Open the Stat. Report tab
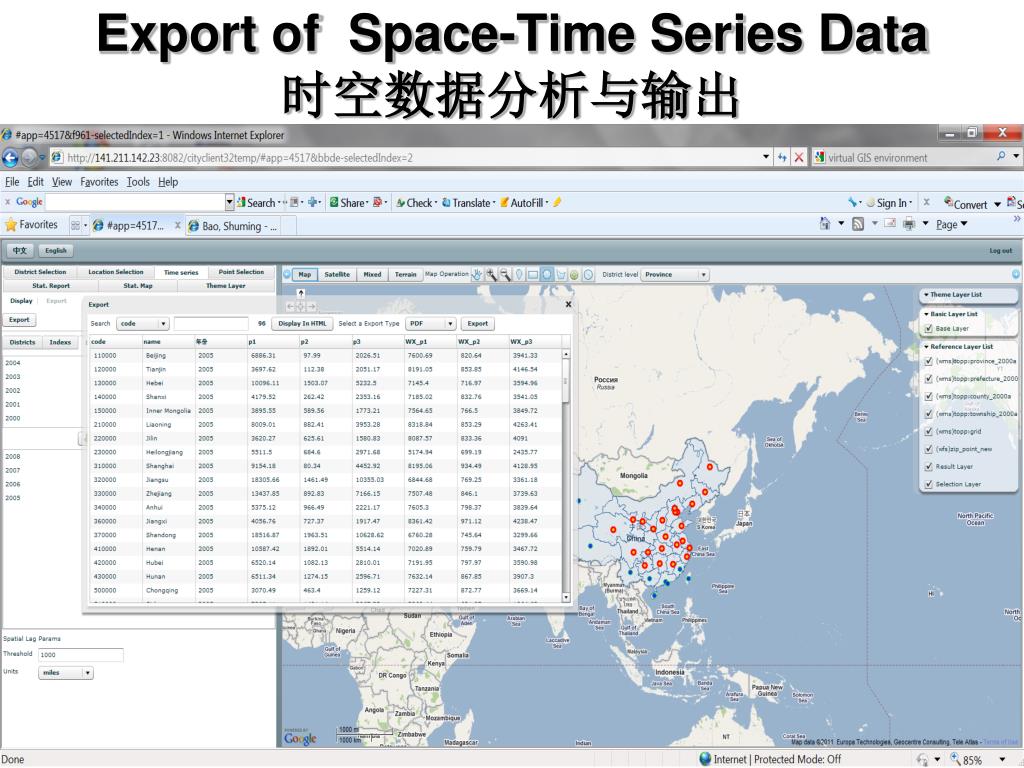 51,285
